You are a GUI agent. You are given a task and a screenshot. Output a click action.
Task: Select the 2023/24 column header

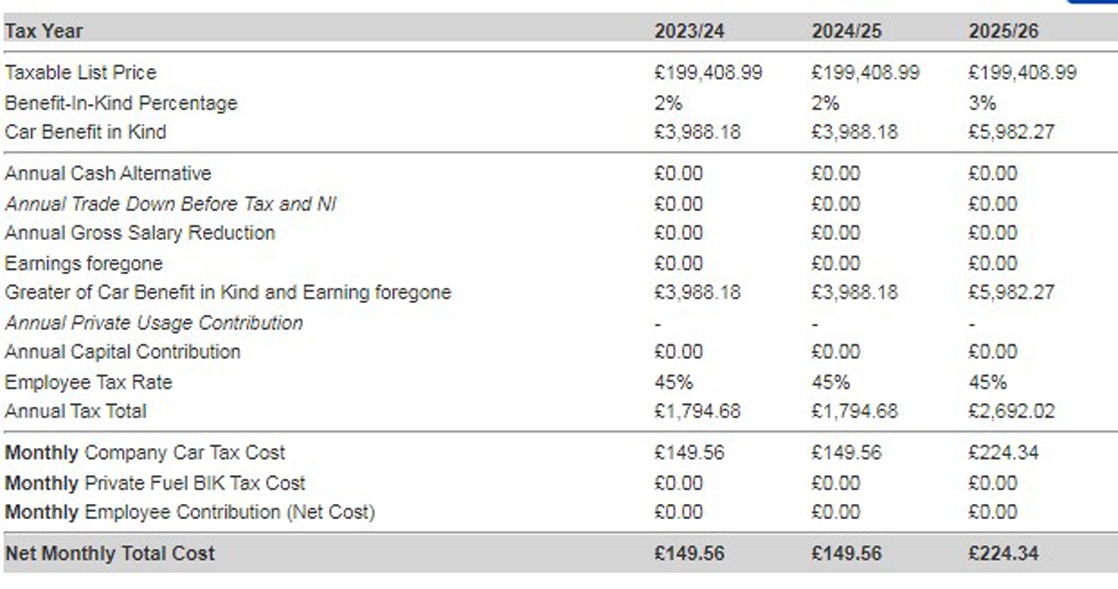[689, 31]
